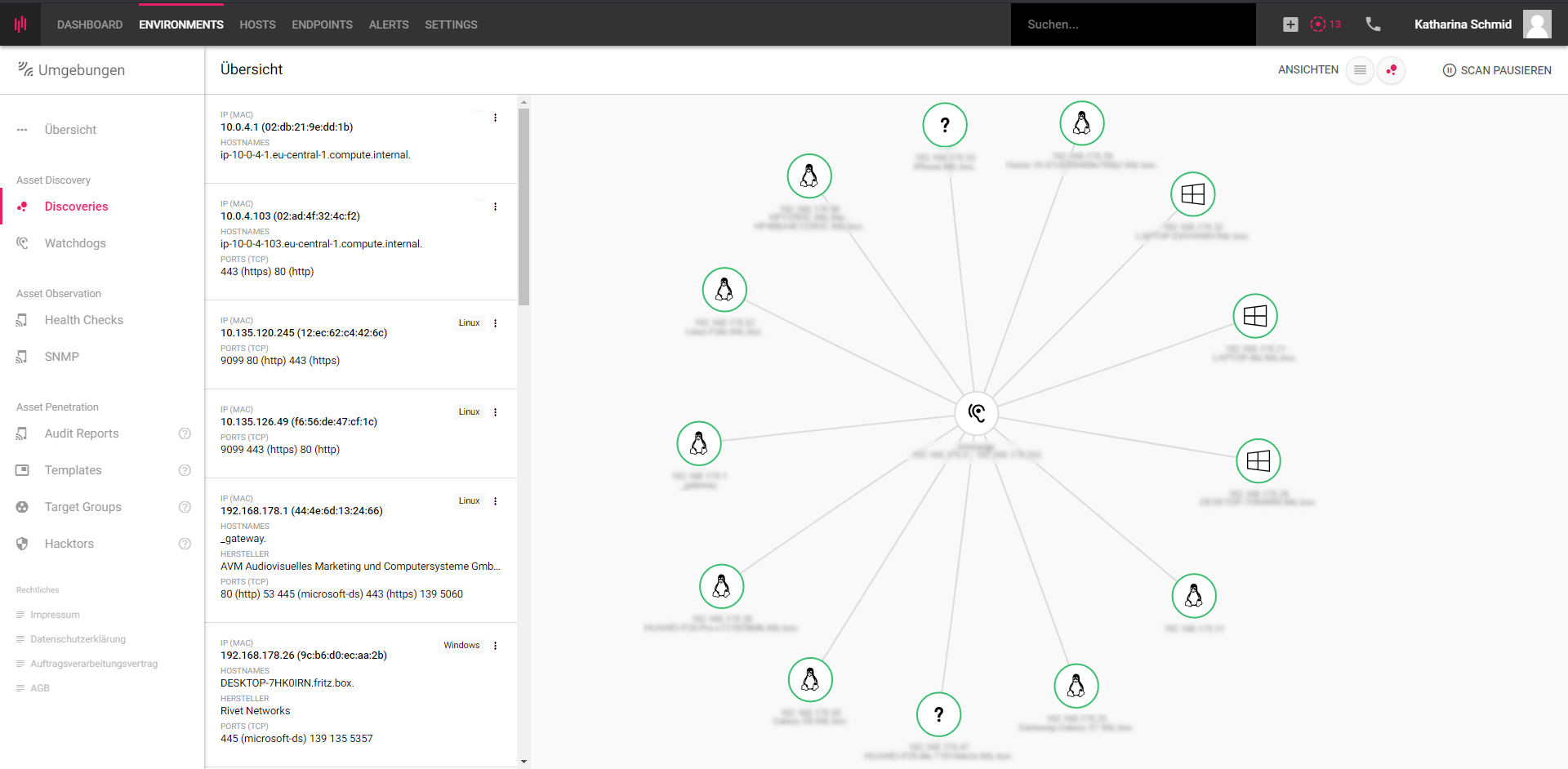Pause the scan via Scan Pausieren
1568x769 pixels.
click(x=1497, y=70)
